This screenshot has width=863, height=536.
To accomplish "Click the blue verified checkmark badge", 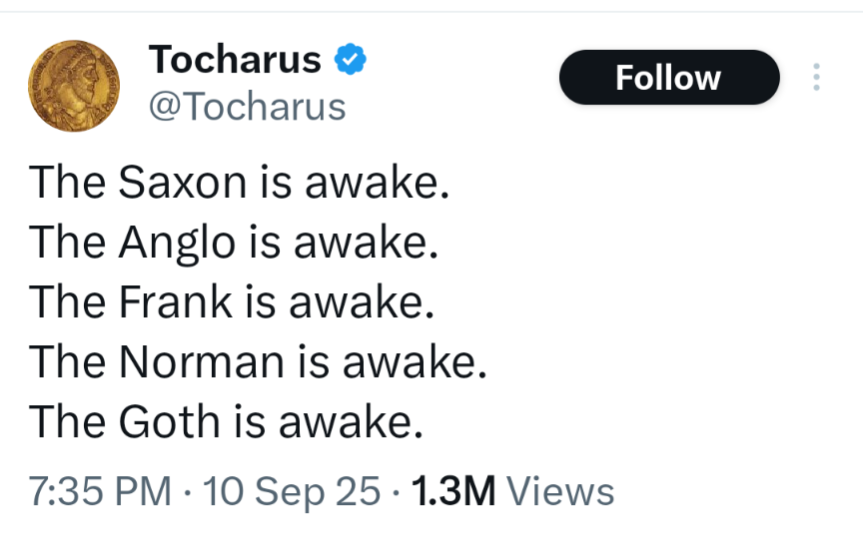I will click(x=351, y=59).
